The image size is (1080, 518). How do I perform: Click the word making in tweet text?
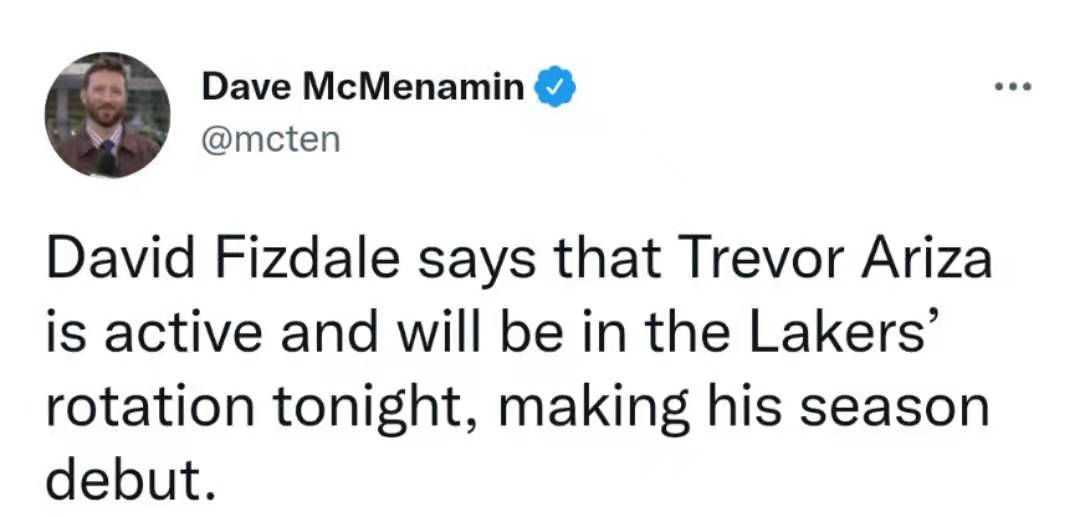[592, 411]
